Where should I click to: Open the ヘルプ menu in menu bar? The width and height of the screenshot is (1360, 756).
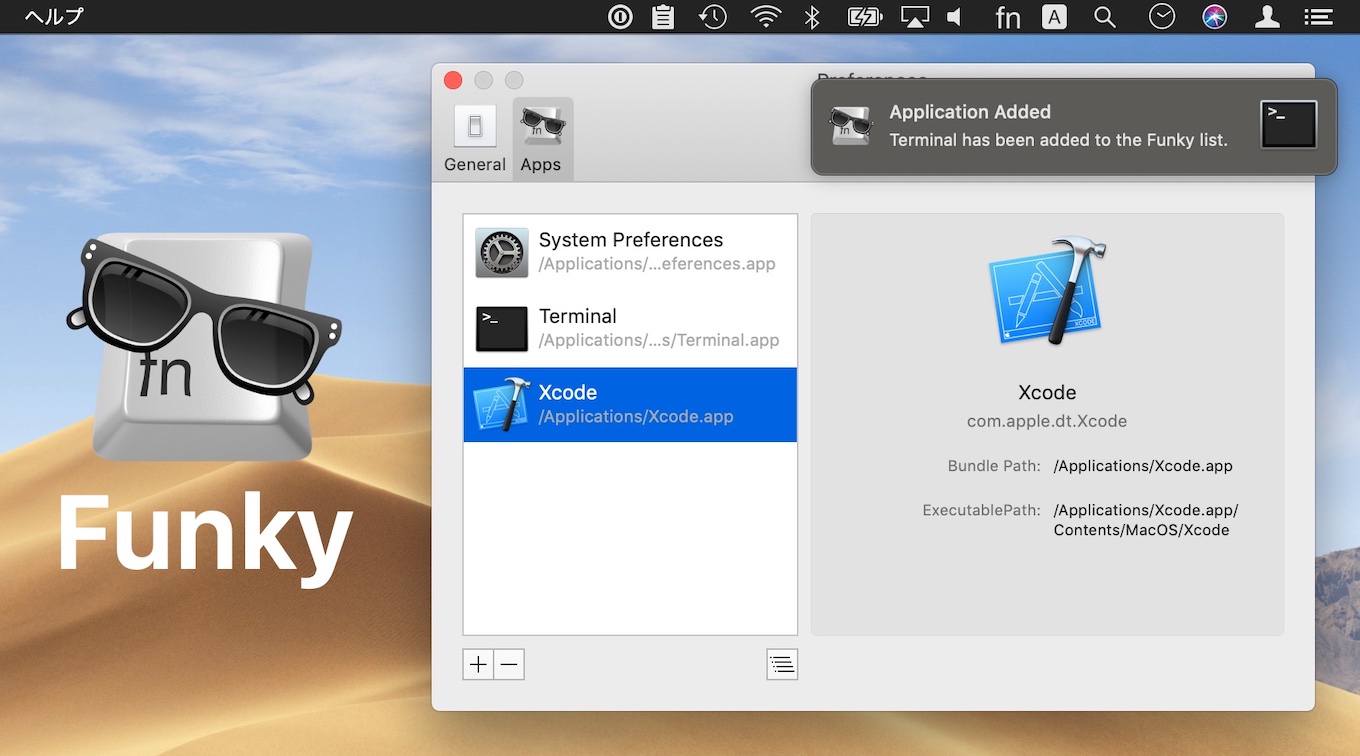coord(54,16)
